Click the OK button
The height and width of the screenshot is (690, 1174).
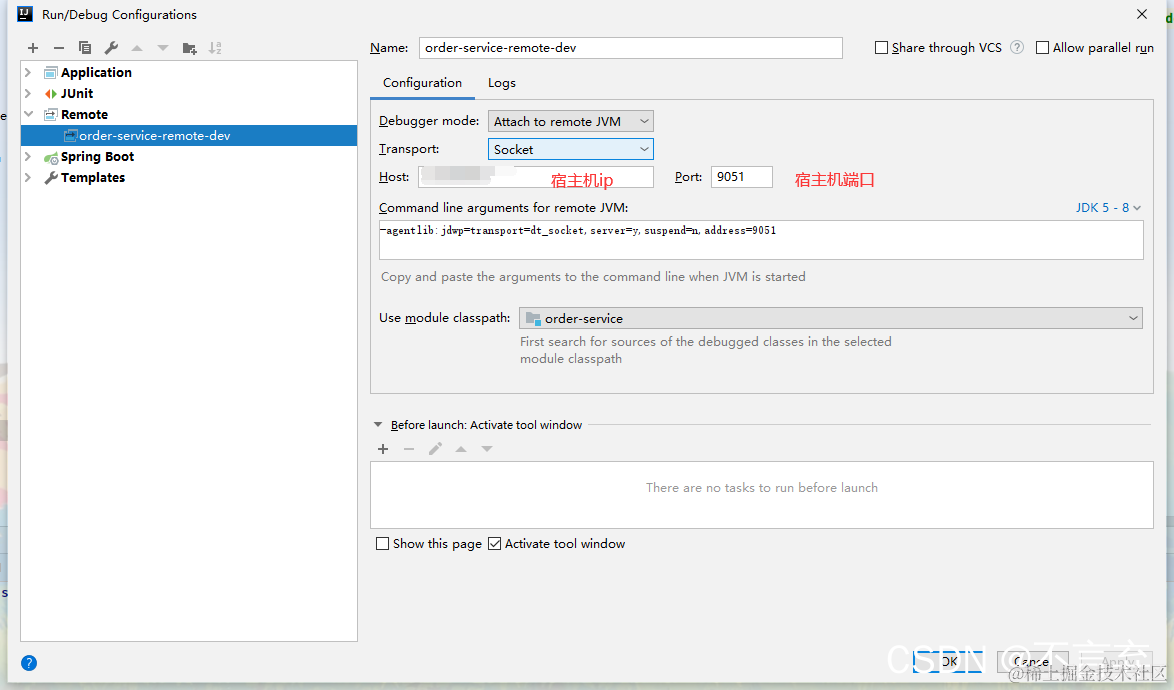(x=948, y=662)
